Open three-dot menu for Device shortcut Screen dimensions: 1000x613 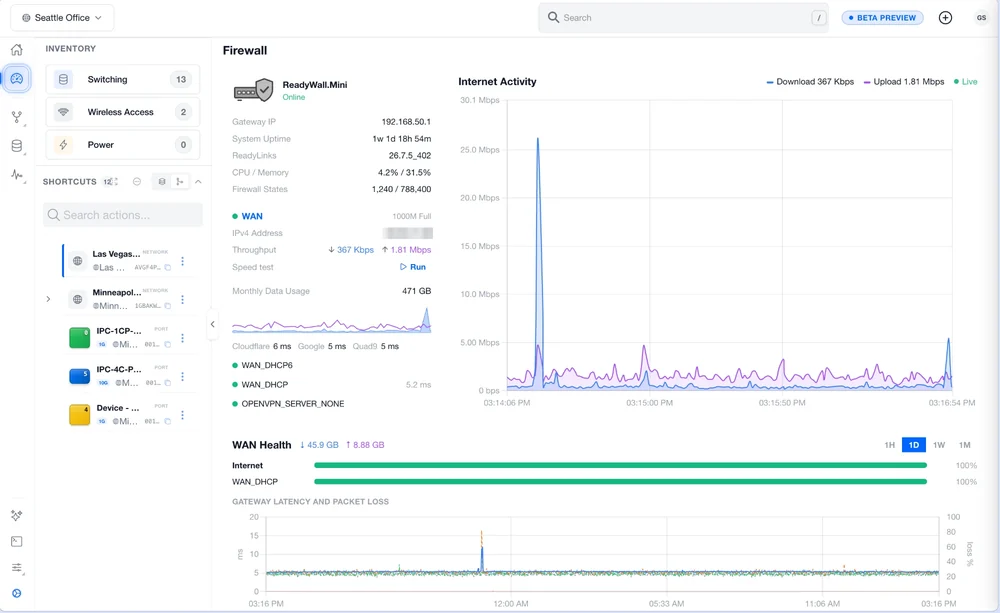pos(182,415)
